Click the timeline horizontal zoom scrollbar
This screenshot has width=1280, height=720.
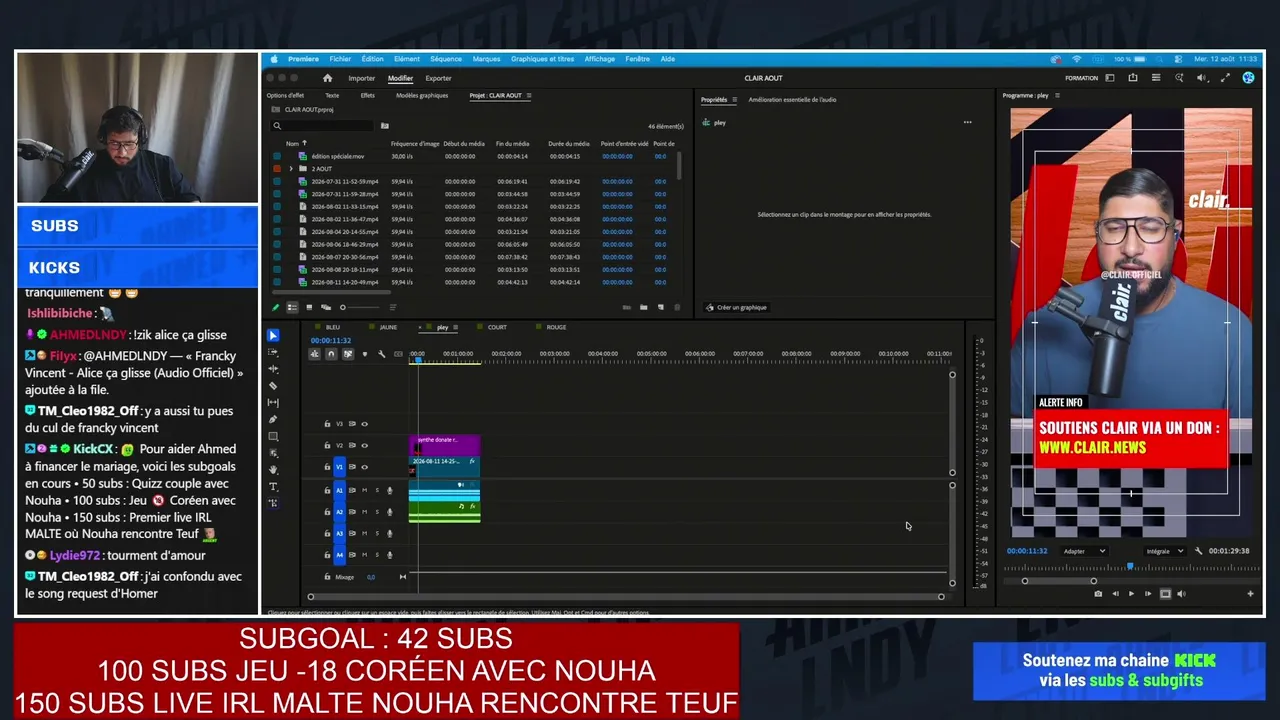tap(625, 597)
